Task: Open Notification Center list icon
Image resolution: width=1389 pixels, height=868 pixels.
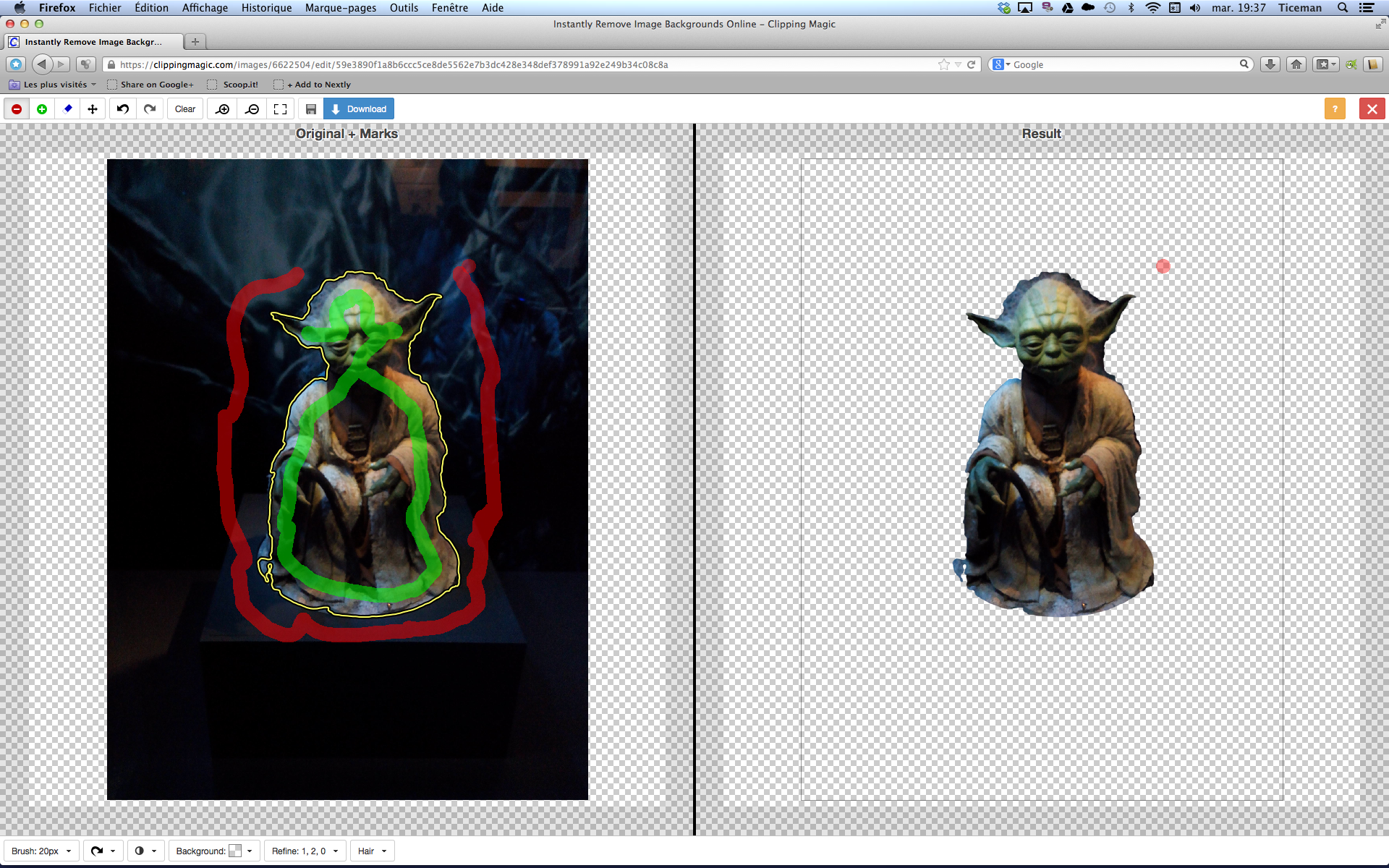Action: tap(1367, 8)
